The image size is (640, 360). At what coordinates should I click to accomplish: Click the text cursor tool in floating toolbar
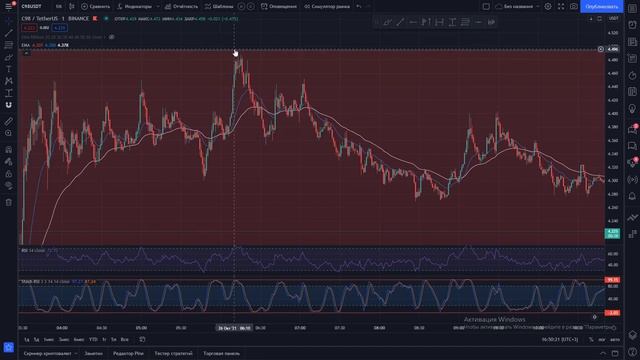452,22
